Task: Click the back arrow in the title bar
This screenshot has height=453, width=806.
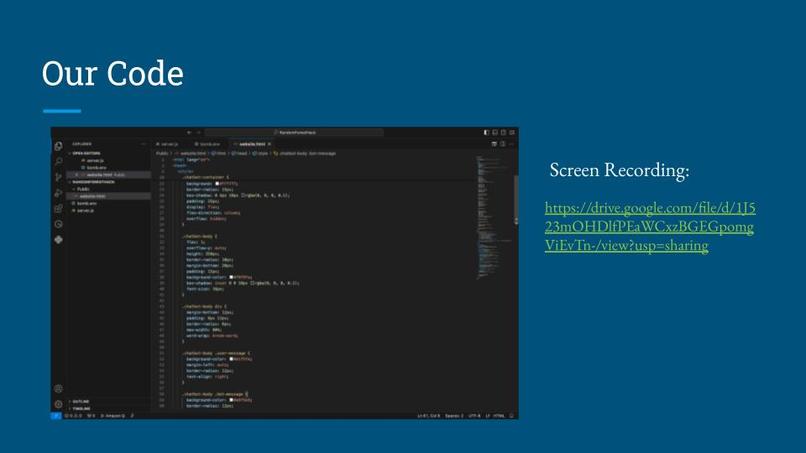Action: coord(189,133)
